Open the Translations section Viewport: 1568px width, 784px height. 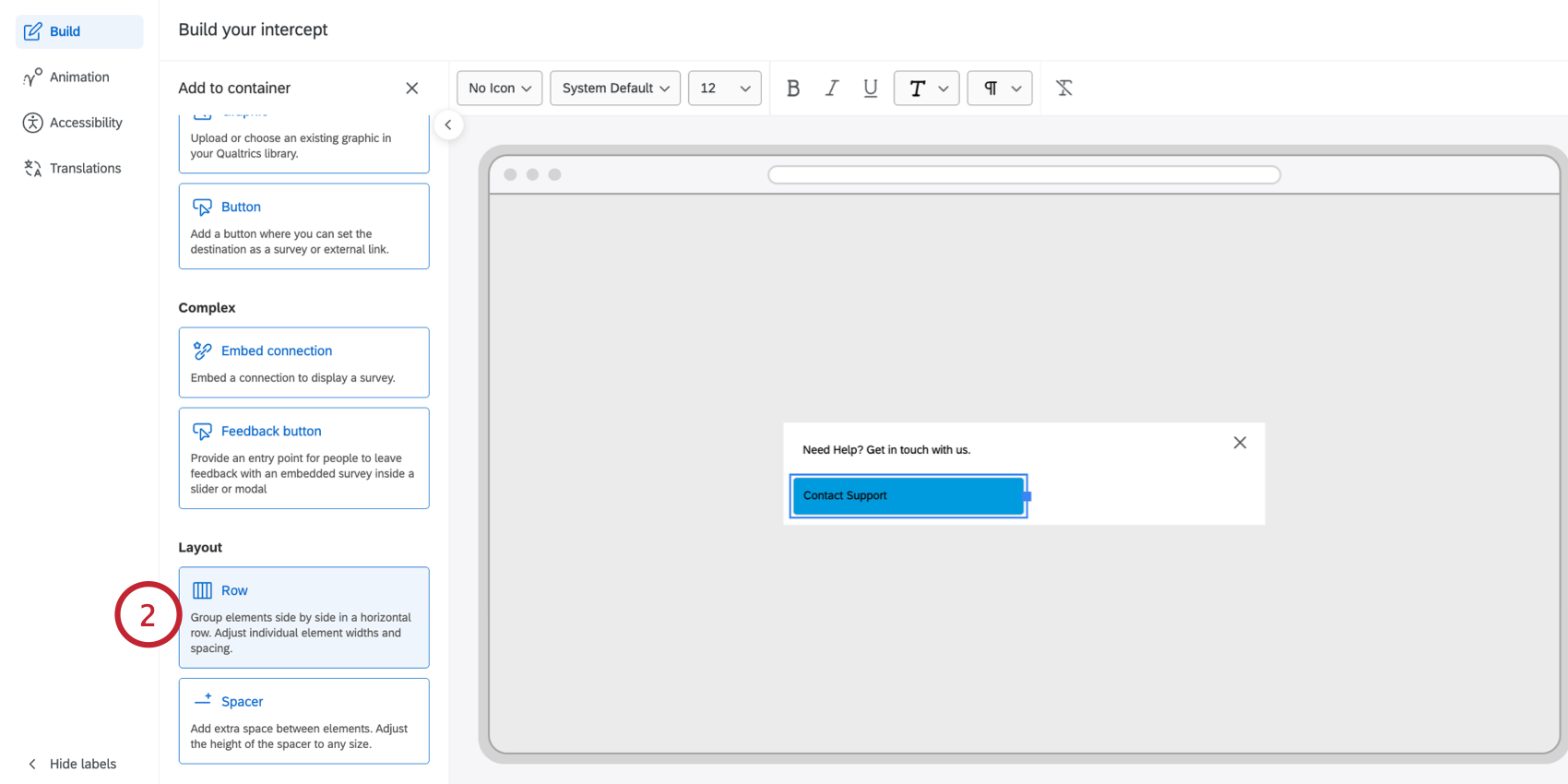[79, 168]
